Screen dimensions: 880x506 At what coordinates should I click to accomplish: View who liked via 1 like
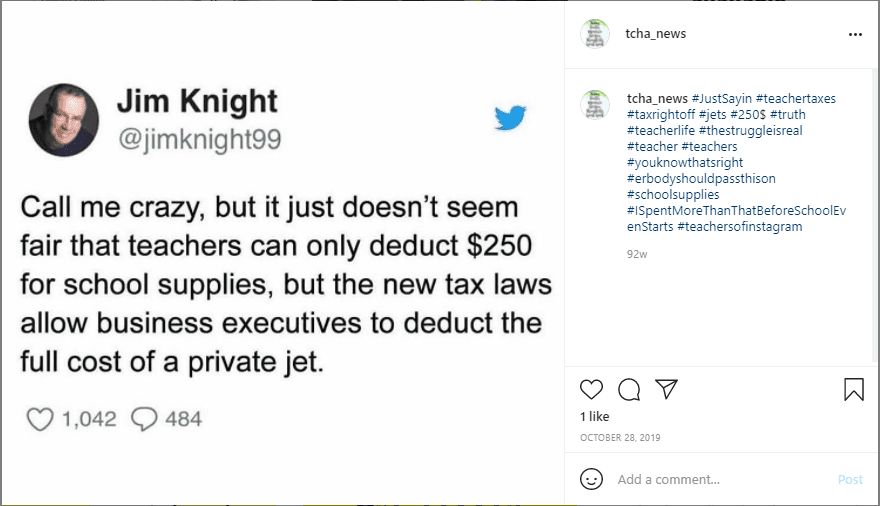(595, 416)
